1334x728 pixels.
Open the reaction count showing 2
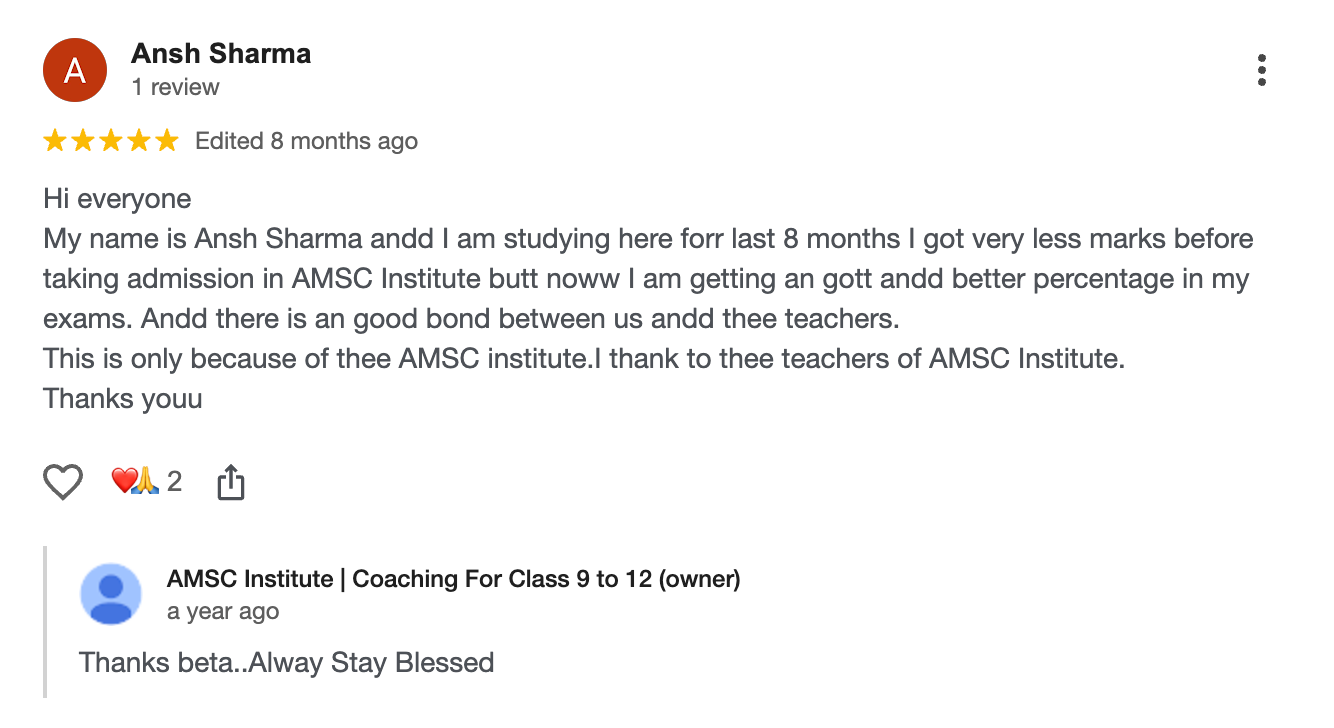[x=174, y=482]
